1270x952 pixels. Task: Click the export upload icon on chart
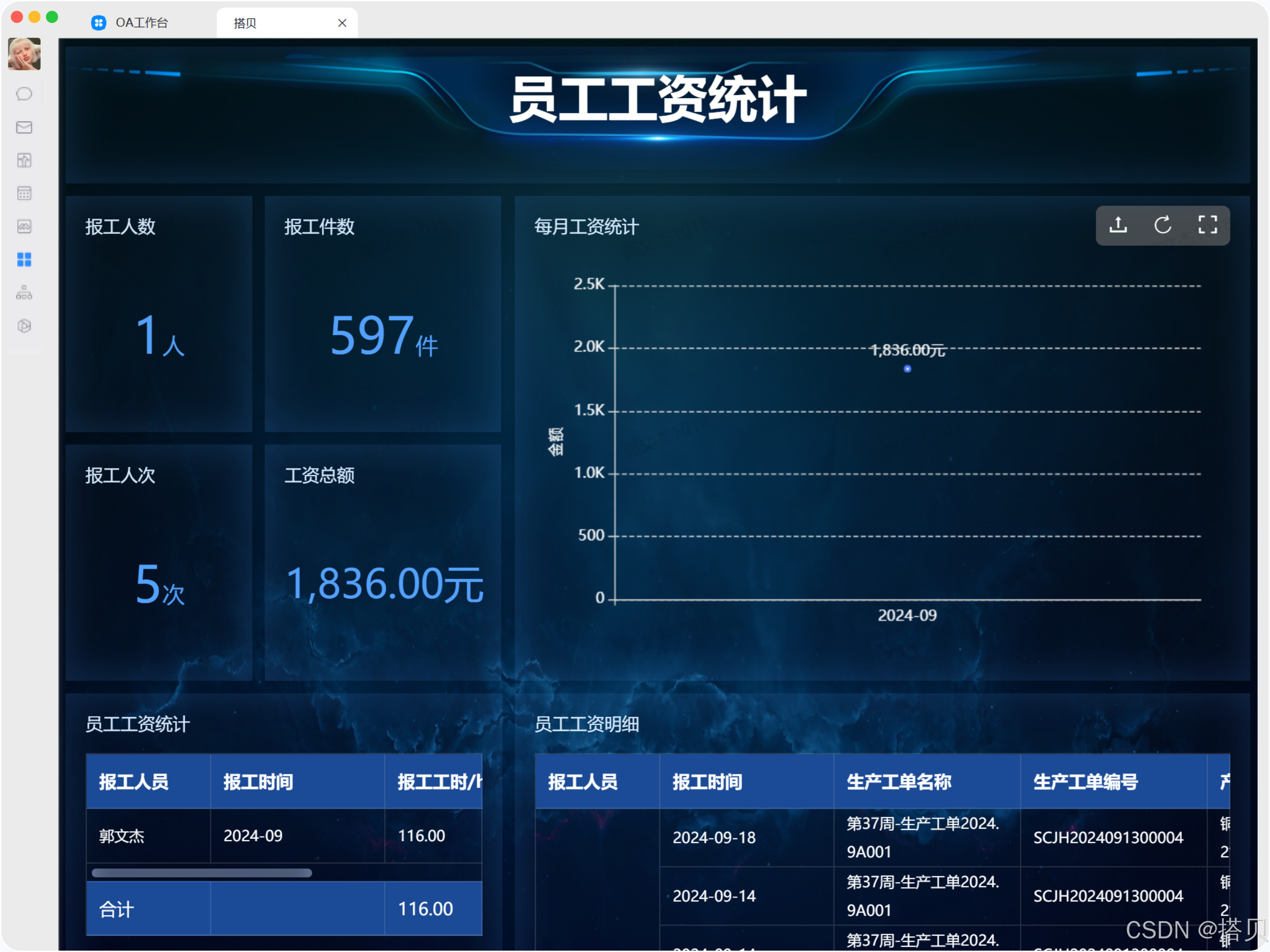[1117, 225]
